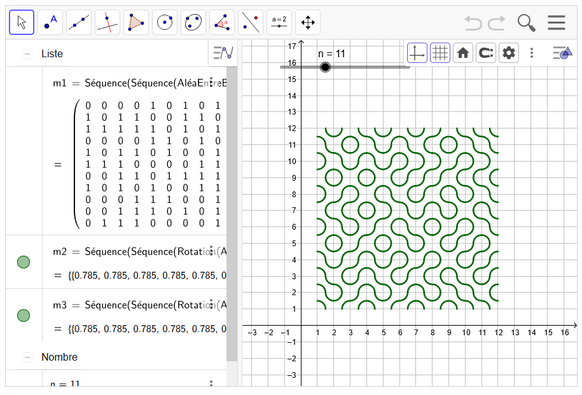Collapse the Nombre section
582x395 pixels.
coord(27,358)
